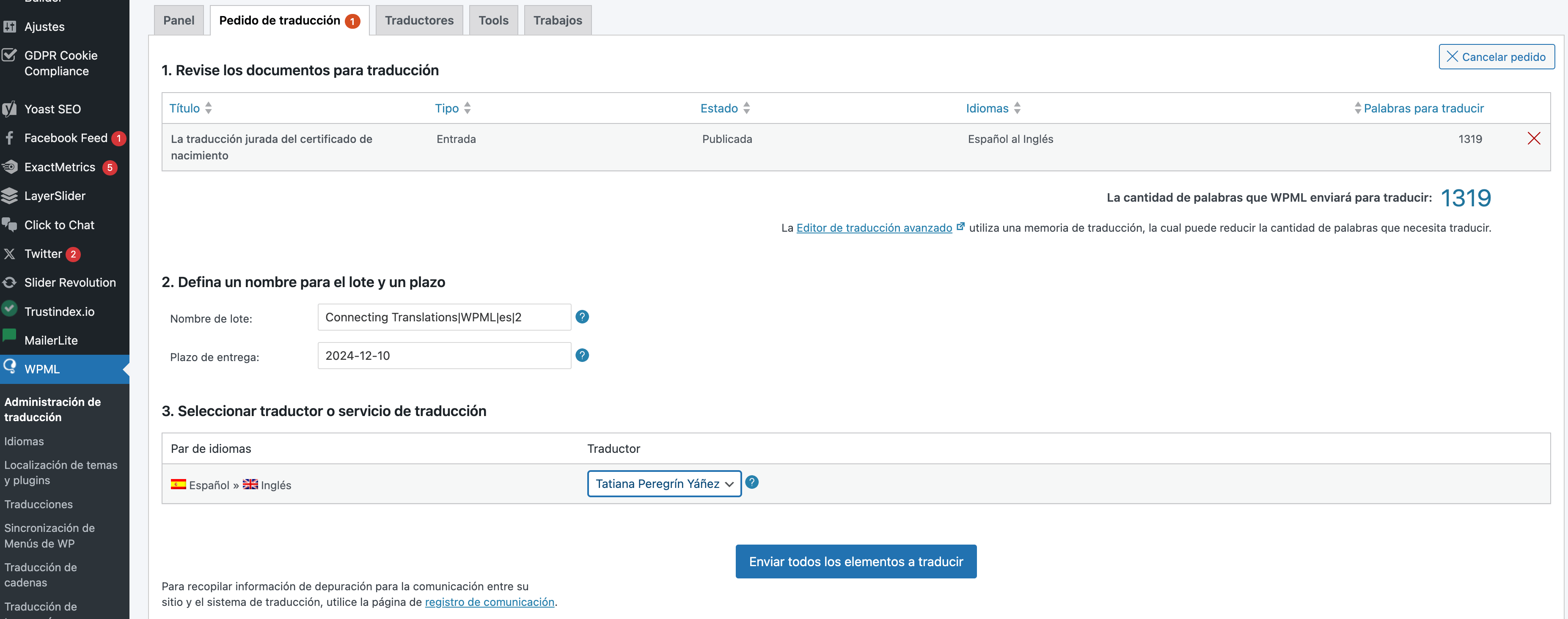This screenshot has height=619, width=1568.
Task: Switch to the Panel tab
Action: click(179, 21)
